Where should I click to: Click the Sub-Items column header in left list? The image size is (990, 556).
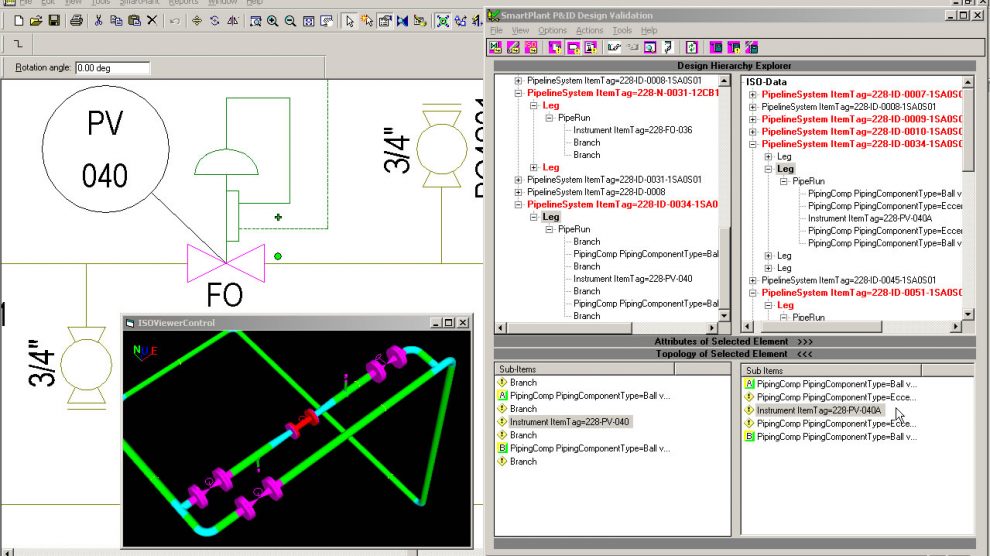[x=585, y=369]
